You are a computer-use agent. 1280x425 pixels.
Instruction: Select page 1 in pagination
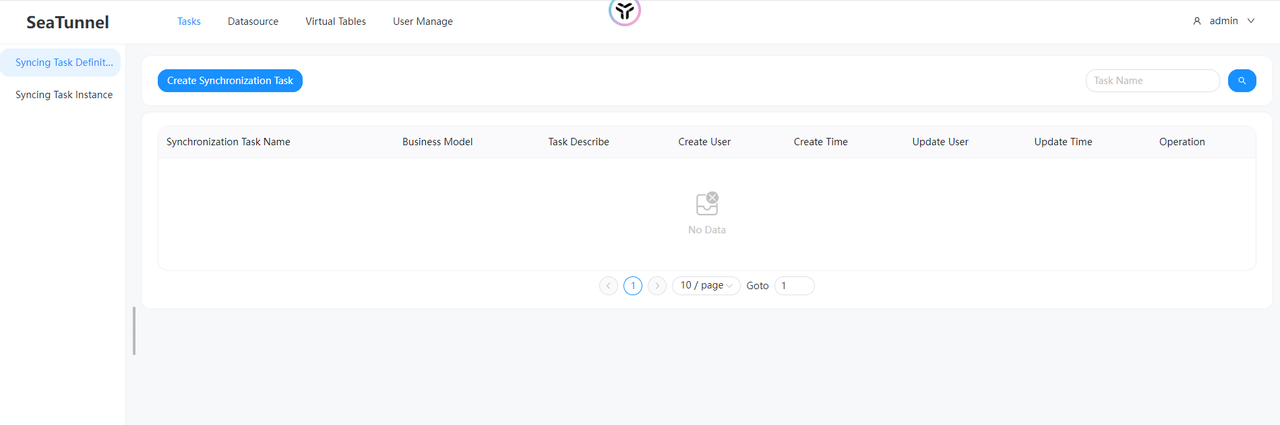coord(632,286)
